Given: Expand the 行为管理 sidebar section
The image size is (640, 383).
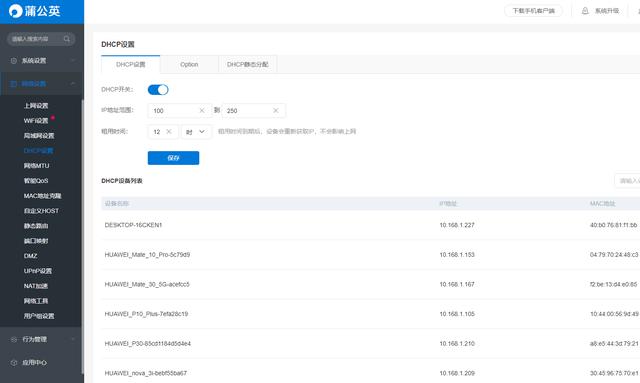Looking at the screenshot, I should pos(73,339).
